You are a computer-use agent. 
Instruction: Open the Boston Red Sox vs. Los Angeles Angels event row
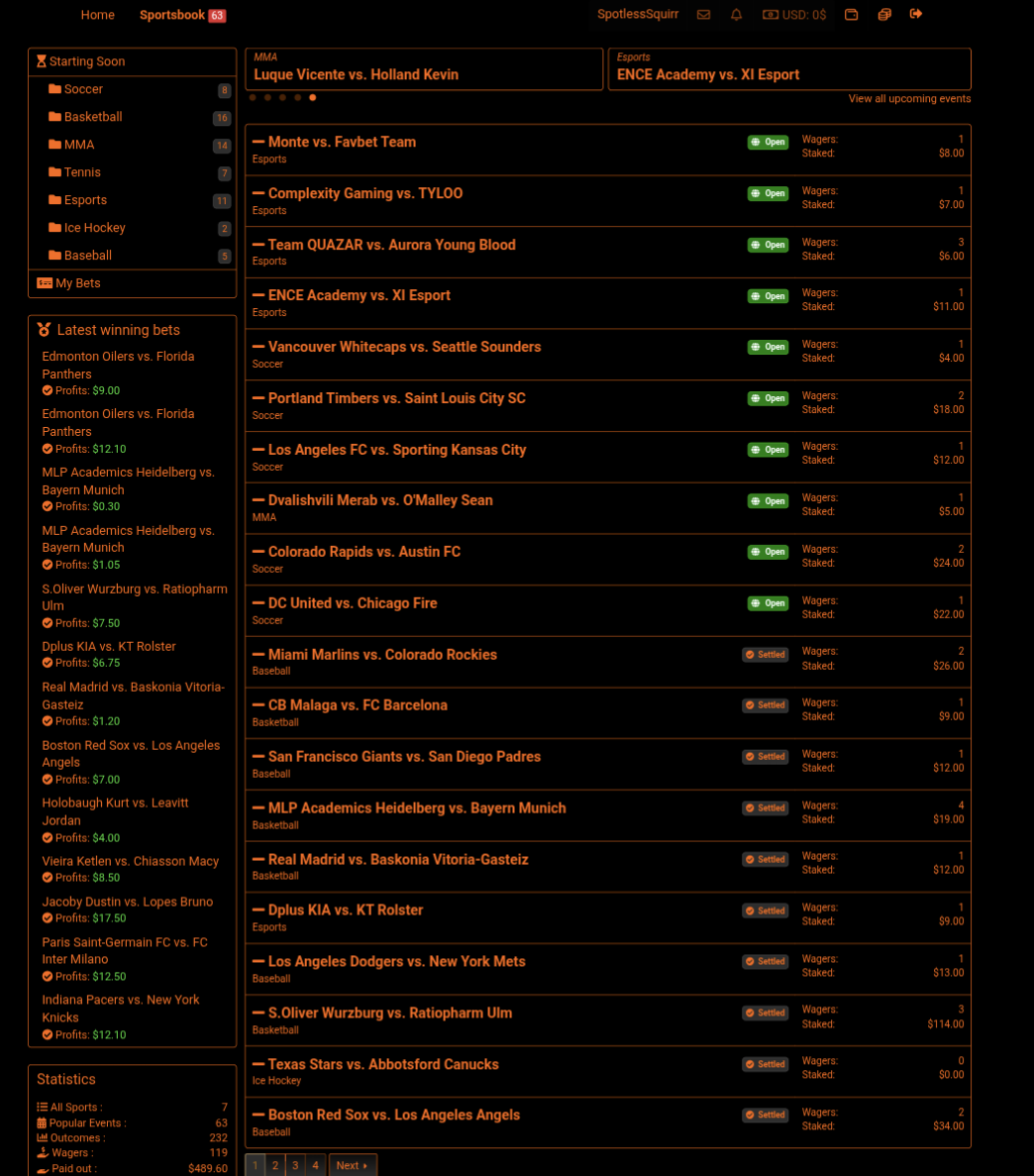click(x=608, y=1123)
